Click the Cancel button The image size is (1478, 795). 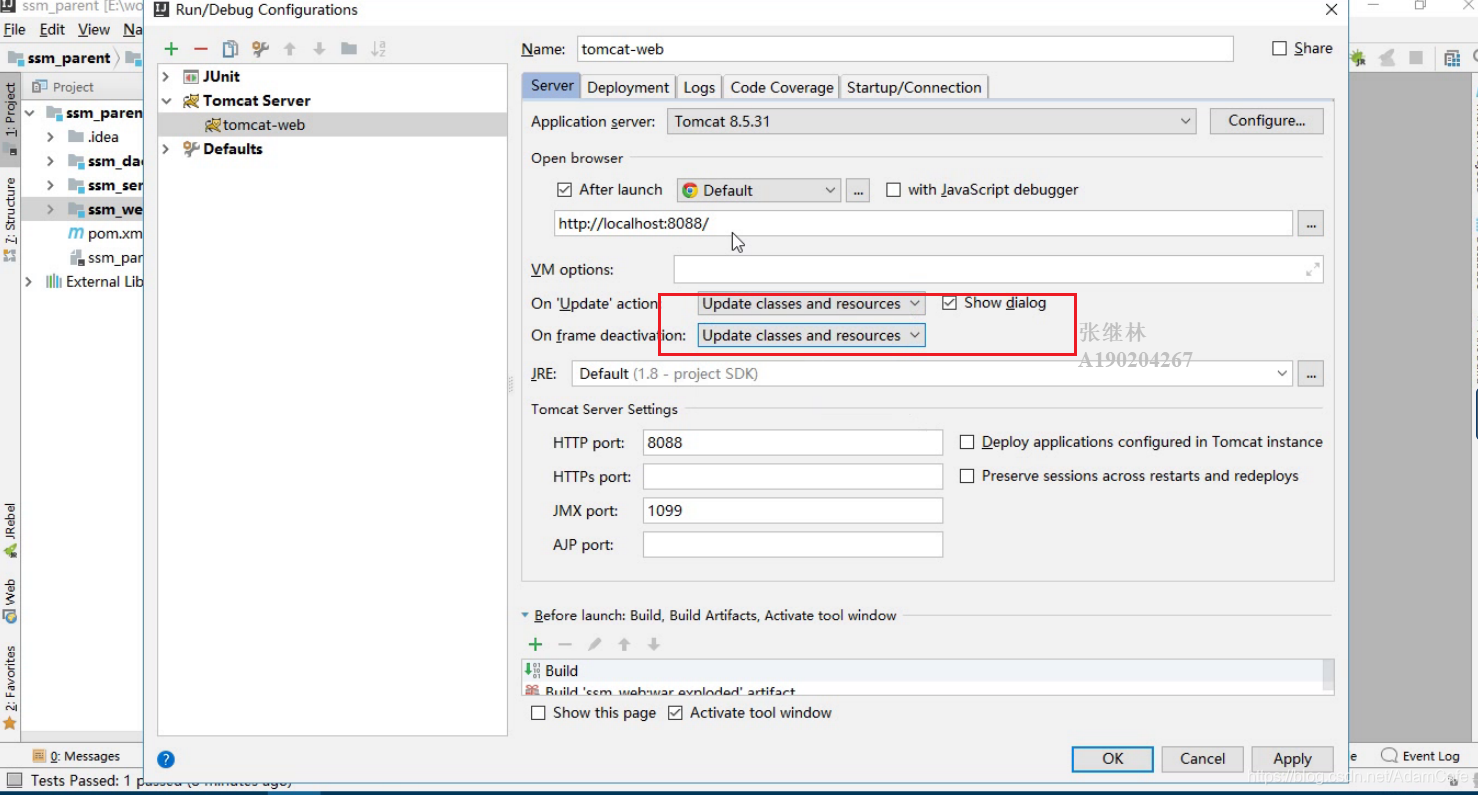pos(1202,759)
